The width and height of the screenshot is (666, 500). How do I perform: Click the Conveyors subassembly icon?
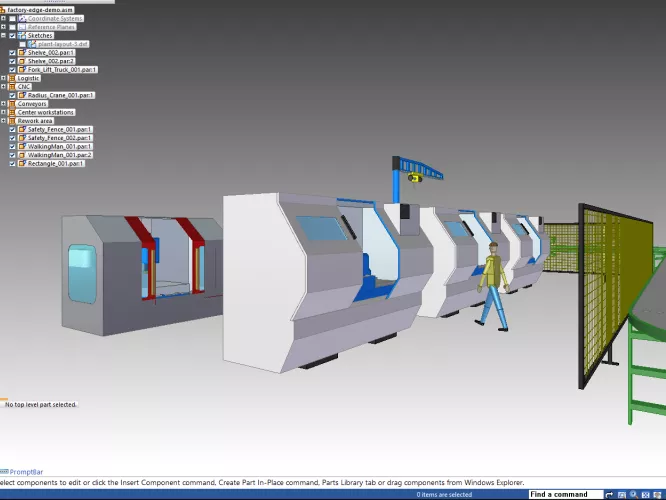click(12, 104)
